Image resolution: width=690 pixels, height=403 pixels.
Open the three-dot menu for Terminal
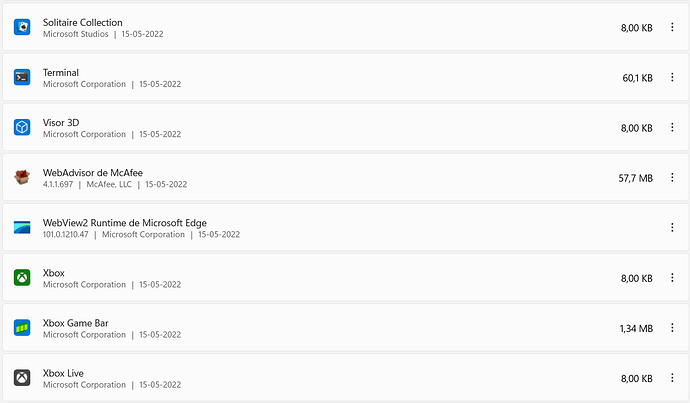(x=672, y=77)
